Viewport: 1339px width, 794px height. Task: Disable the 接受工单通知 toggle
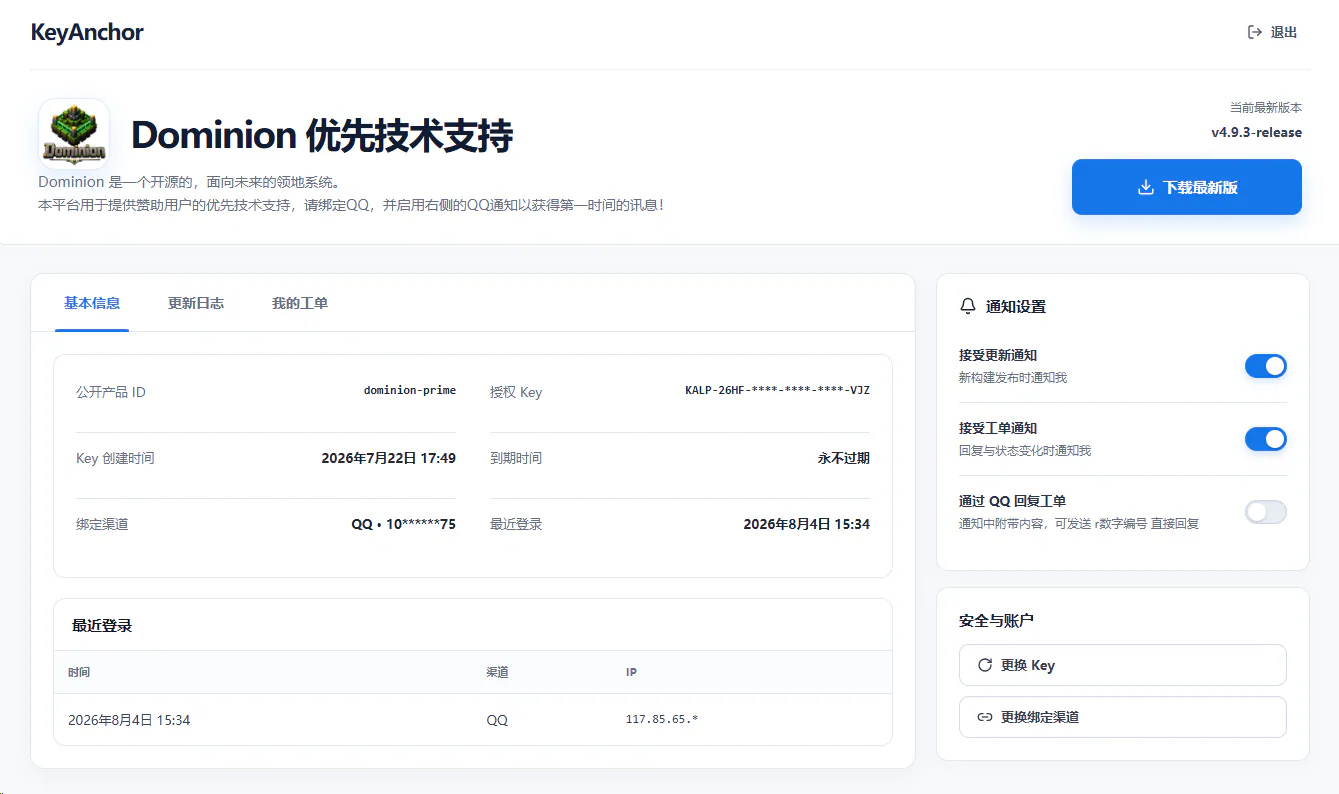click(x=1265, y=439)
